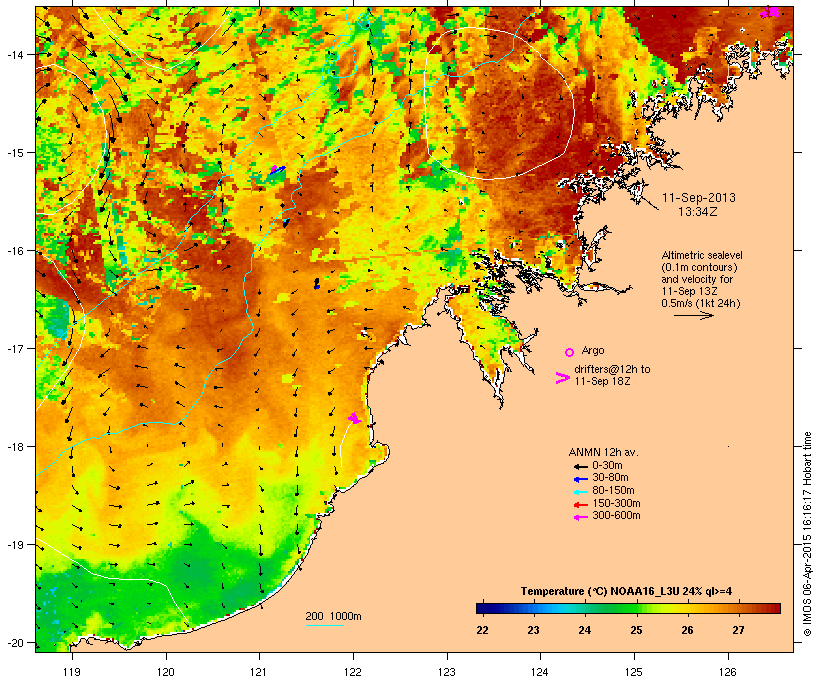Click the dark red end of colorbar near 27
Screen dimensions: 820x680
click(774, 608)
